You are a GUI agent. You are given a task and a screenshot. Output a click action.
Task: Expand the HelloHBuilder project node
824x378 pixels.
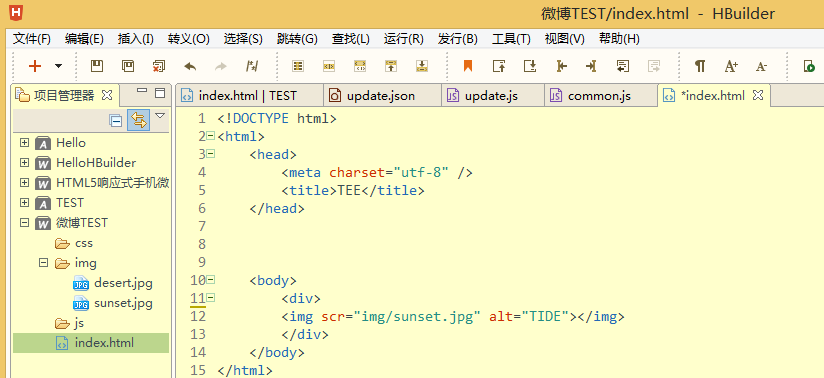24,162
